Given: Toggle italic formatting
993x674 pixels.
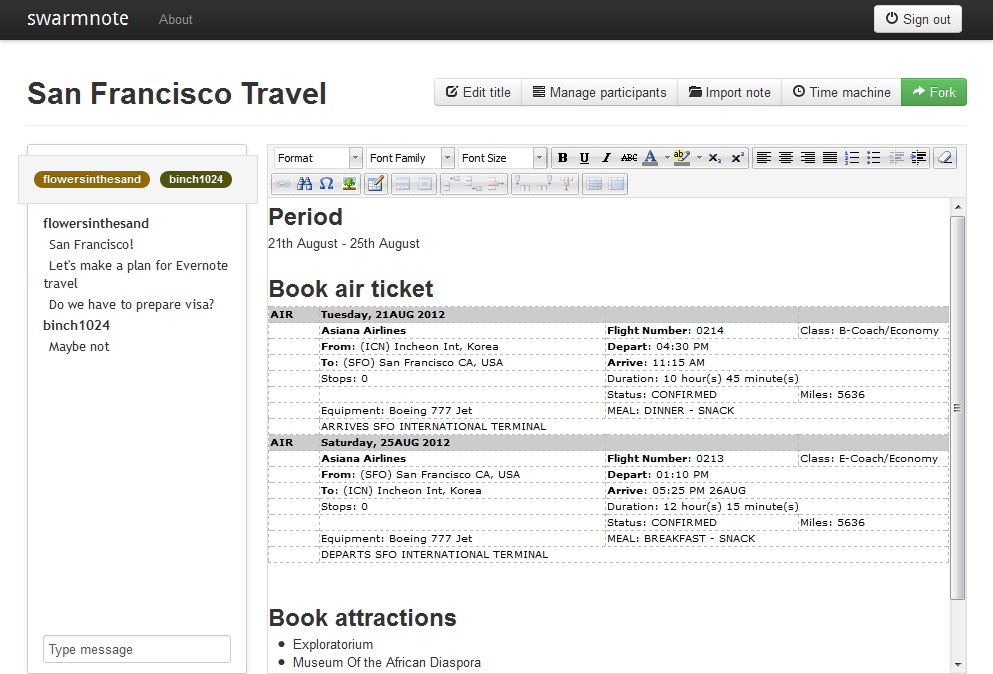Looking at the screenshot, I should click(606, 158).
